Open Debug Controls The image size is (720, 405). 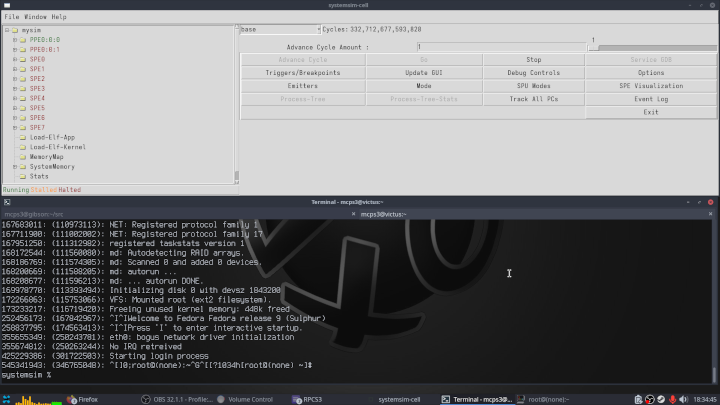point(534,73)
